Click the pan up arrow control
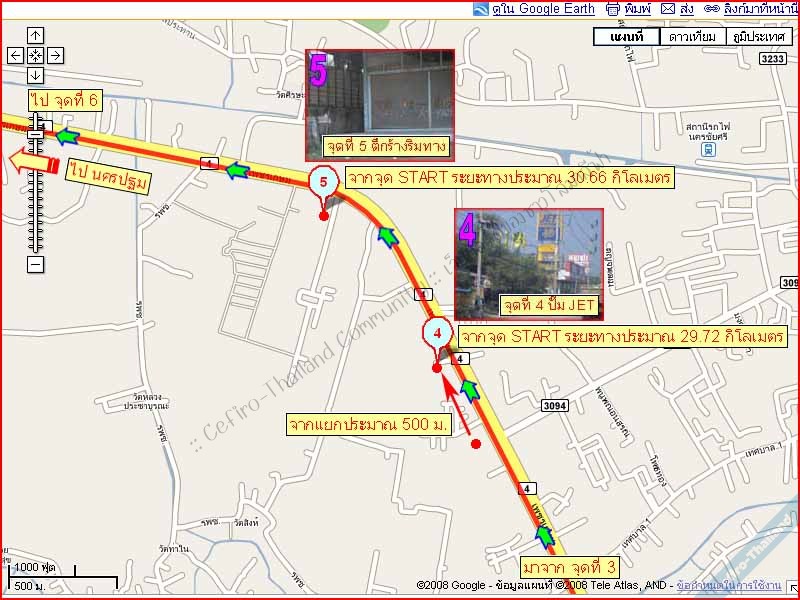The width and height of the screenshot is (800, 600). point(35,36)
